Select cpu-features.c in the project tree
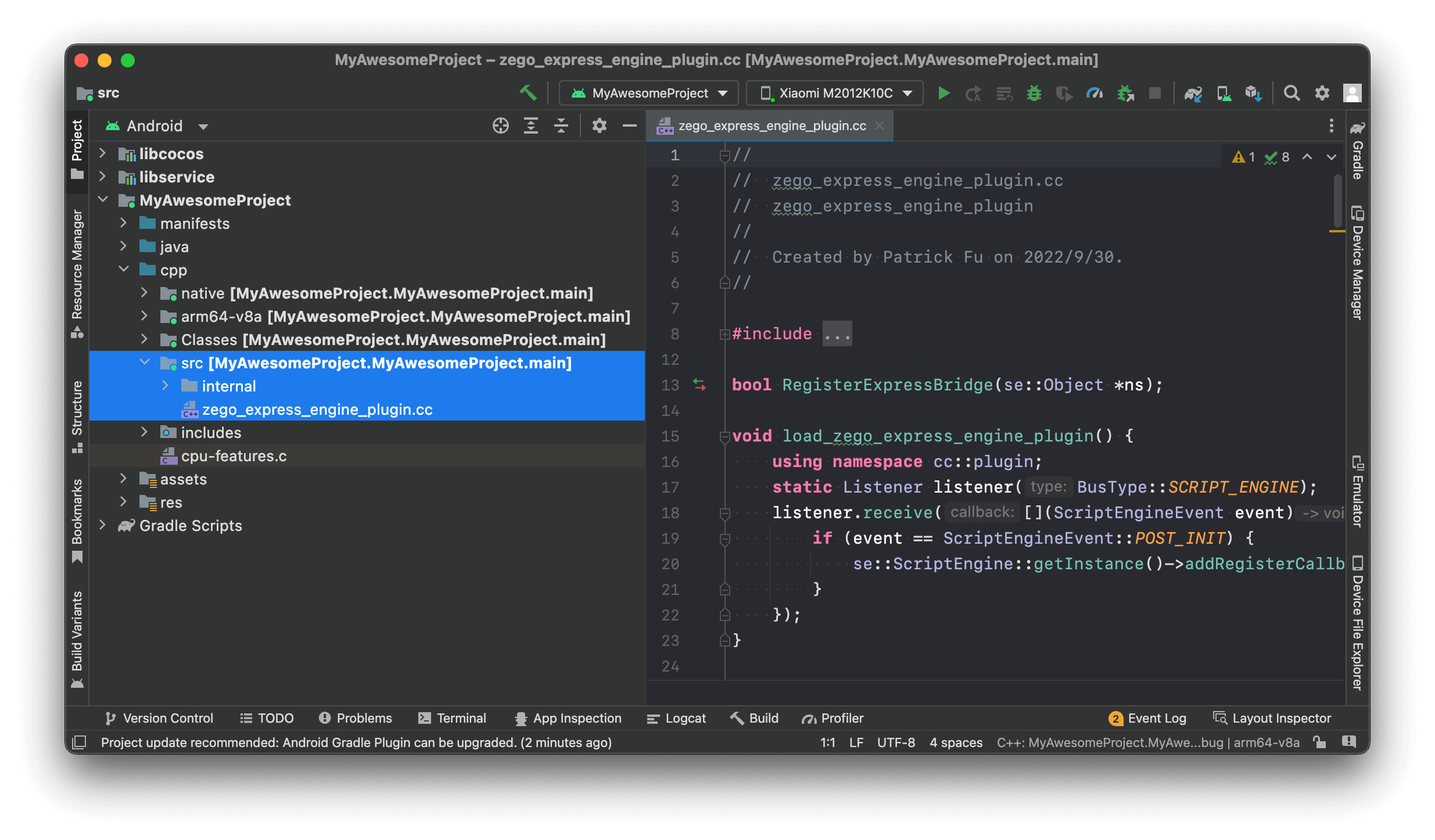Screen dimensions: 1435x840 234,456
